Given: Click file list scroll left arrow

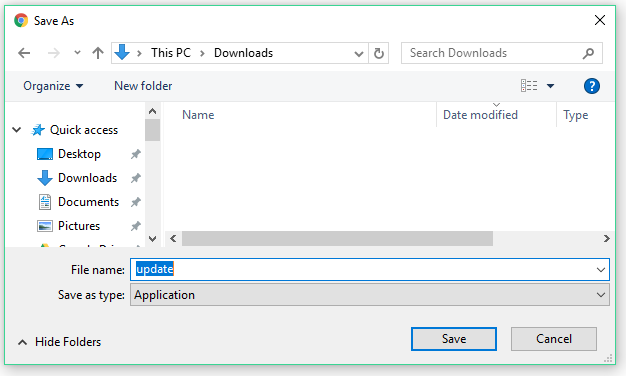Looking at the screenshot, I should [173, 239].
